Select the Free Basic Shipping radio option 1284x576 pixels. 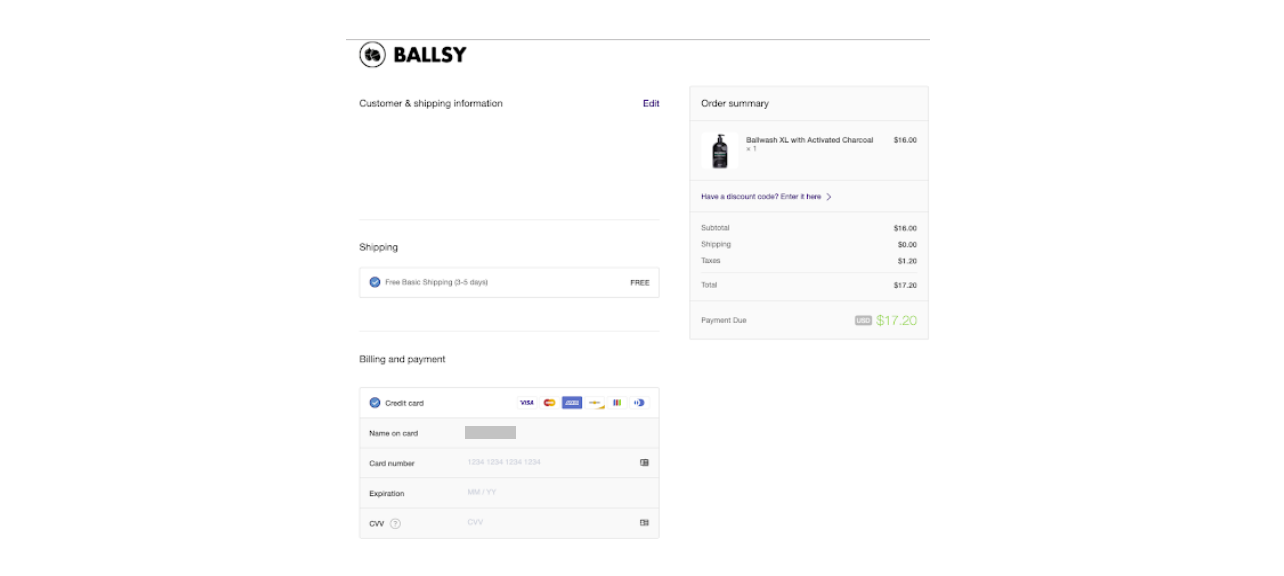375,282
